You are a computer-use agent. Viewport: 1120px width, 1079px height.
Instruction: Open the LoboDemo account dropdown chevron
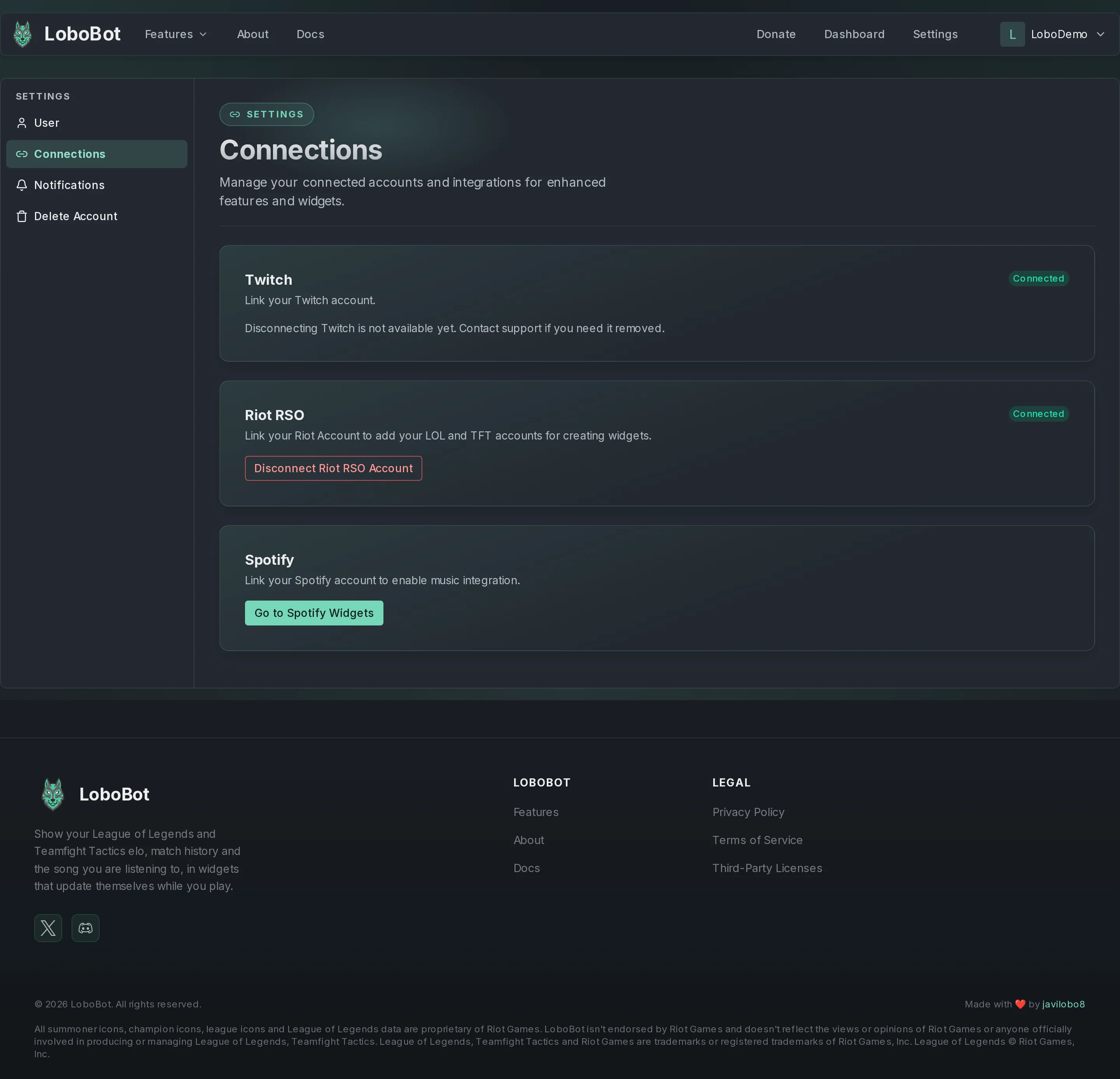click(1101, 34)
